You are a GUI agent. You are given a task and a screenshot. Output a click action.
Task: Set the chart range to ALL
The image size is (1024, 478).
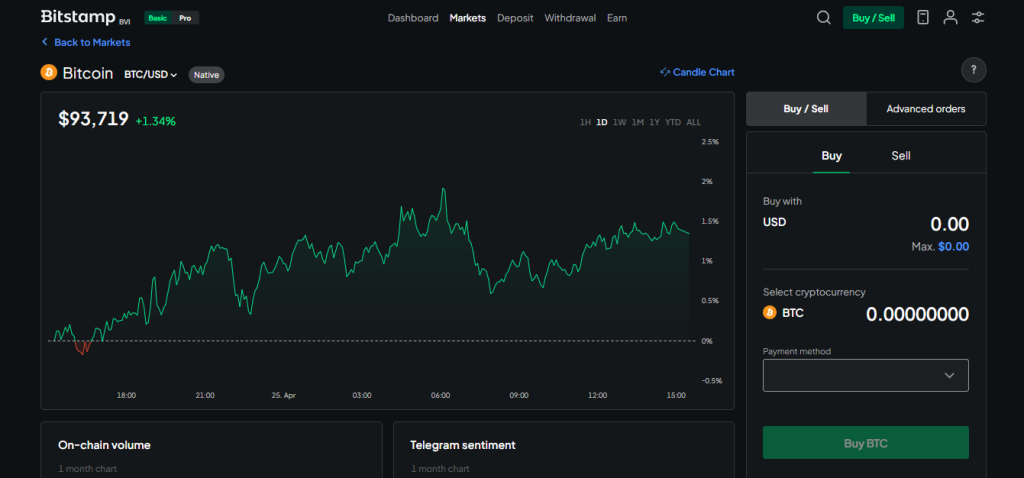tap(694, 122)
